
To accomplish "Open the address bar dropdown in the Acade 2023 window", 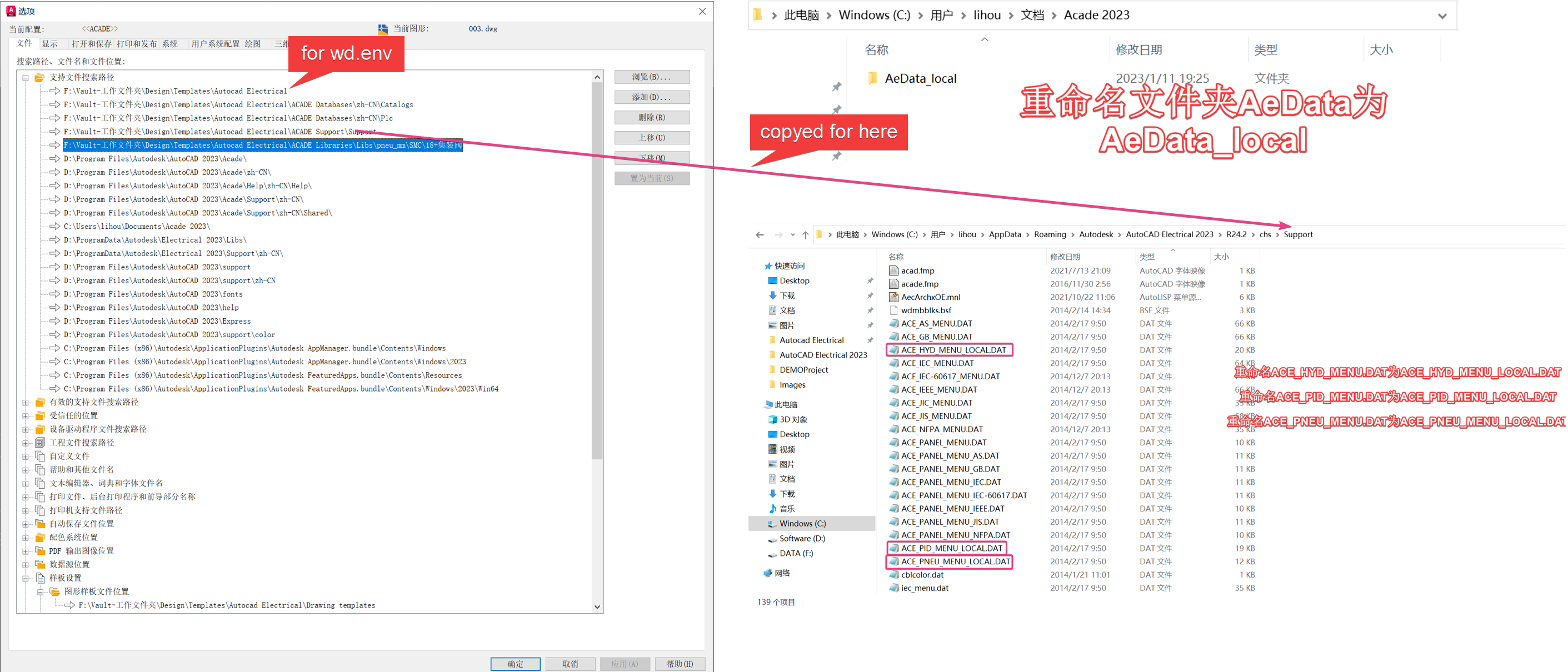I will coord(1441,15).
